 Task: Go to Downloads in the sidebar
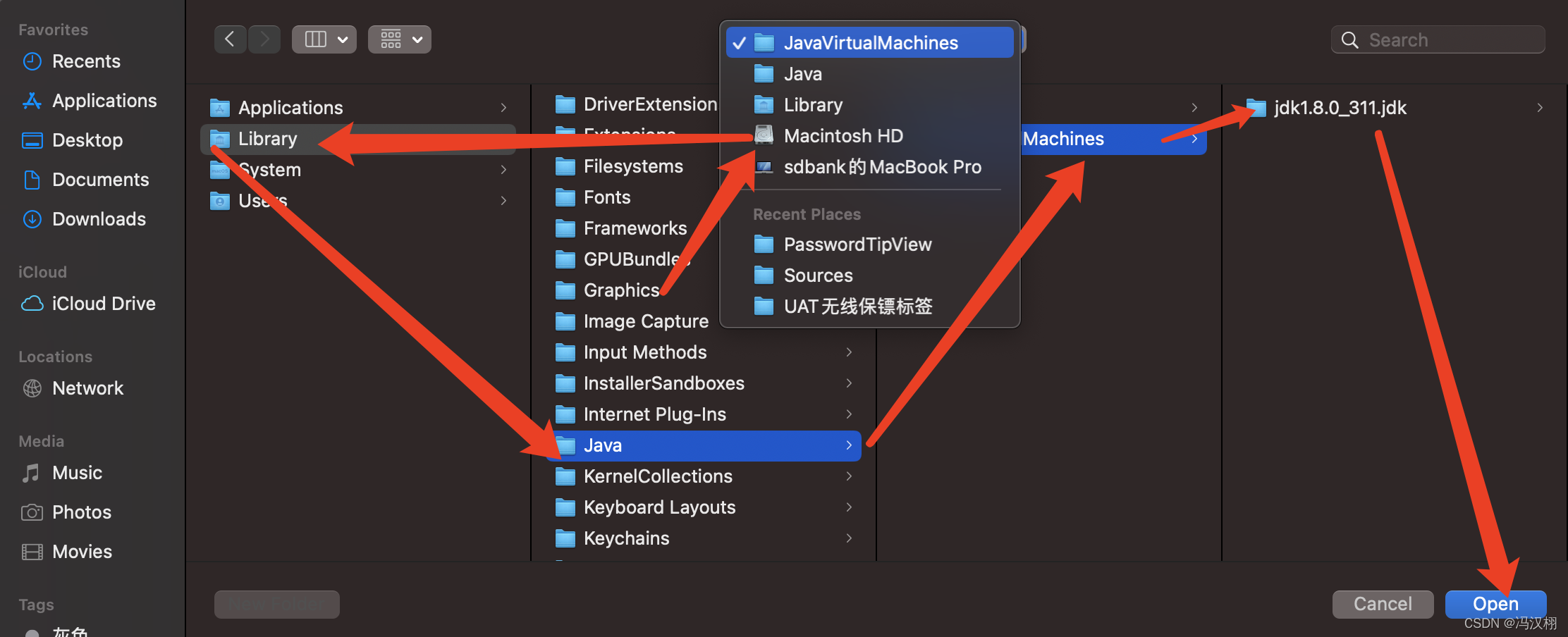[x=99, y=219]
